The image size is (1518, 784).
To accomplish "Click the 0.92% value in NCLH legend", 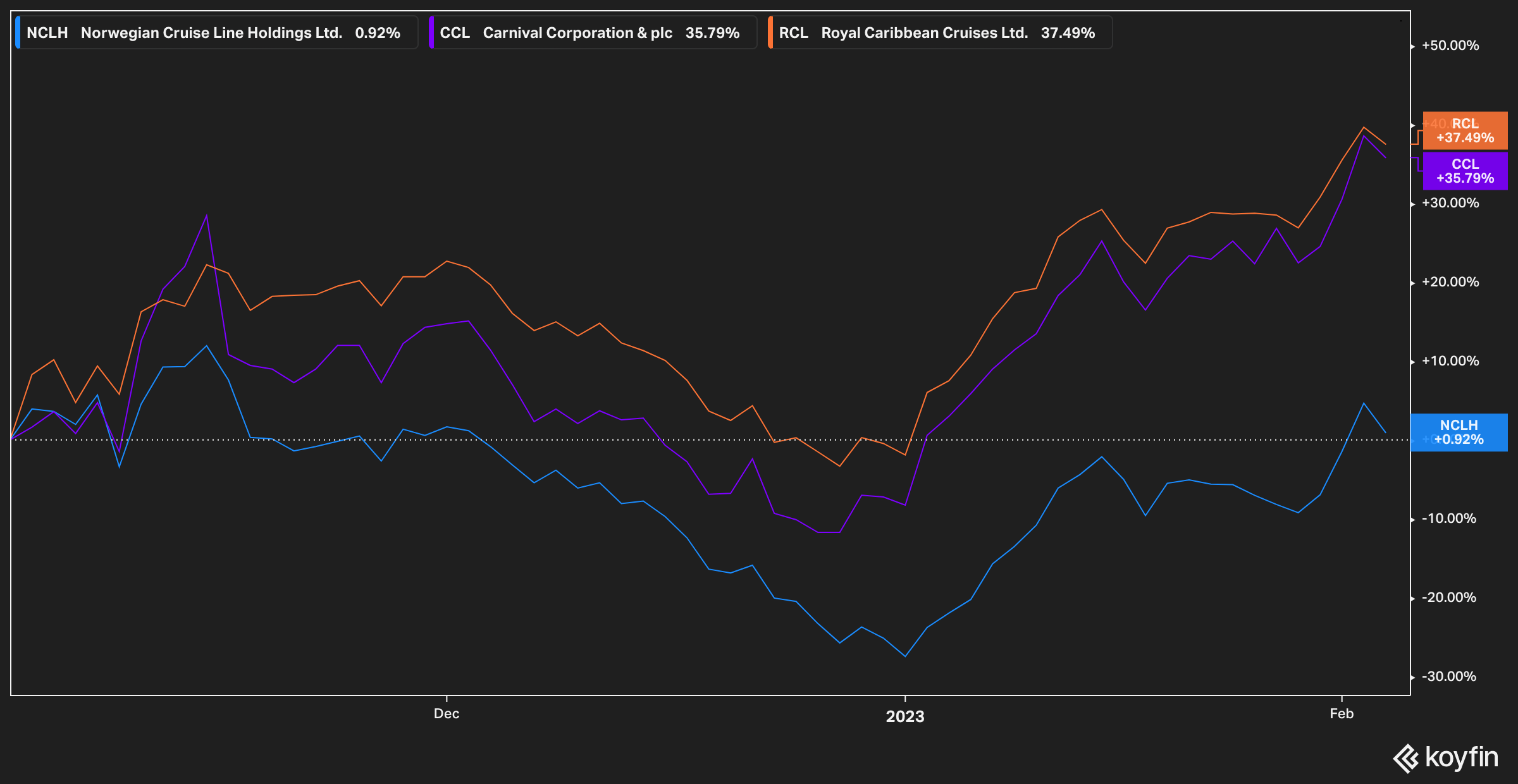I will 378,33.
